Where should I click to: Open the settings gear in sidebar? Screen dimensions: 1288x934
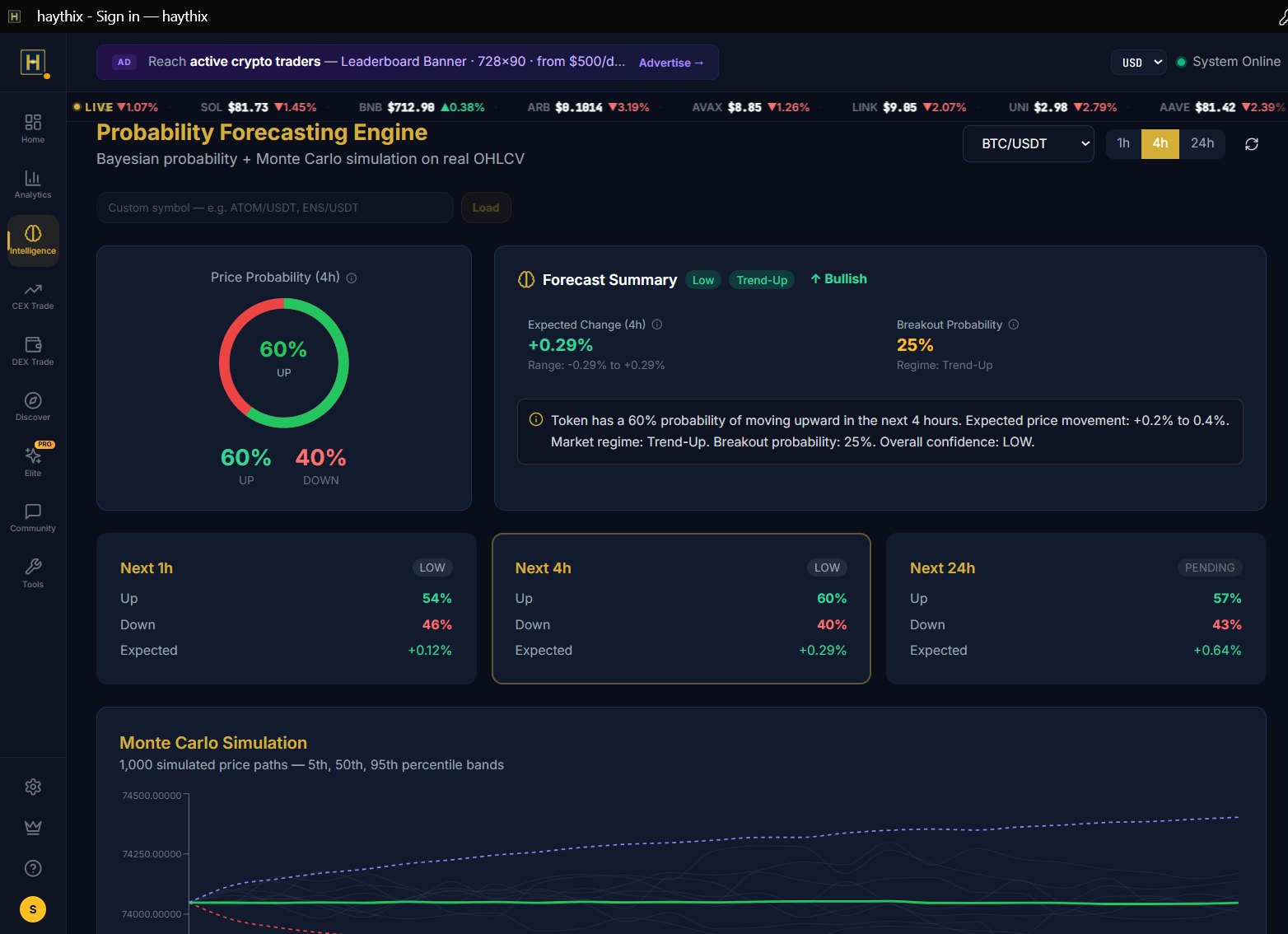point(33,787)
